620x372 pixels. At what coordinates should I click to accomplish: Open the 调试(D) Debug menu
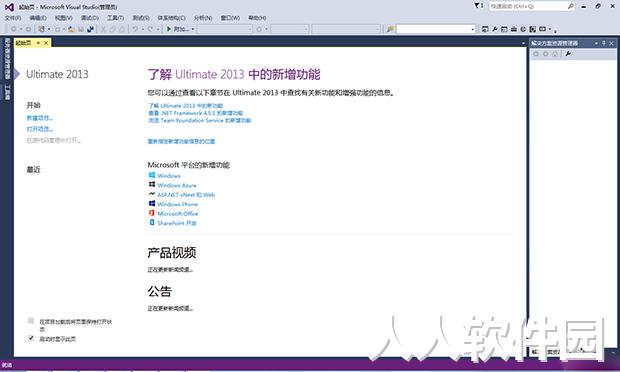(x=90, y=18)
